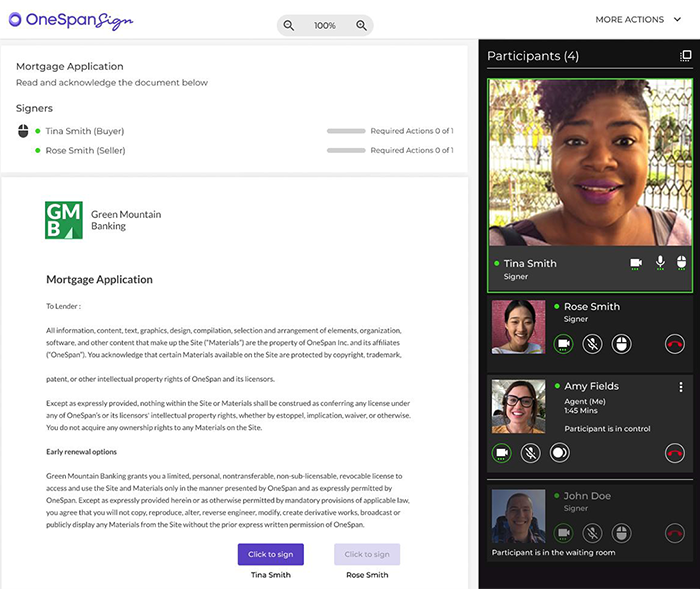Click John Doe's video thumbnail
The height and width of the screenshot is (589, 700).
pyautogui.click(x=518, y=516)
